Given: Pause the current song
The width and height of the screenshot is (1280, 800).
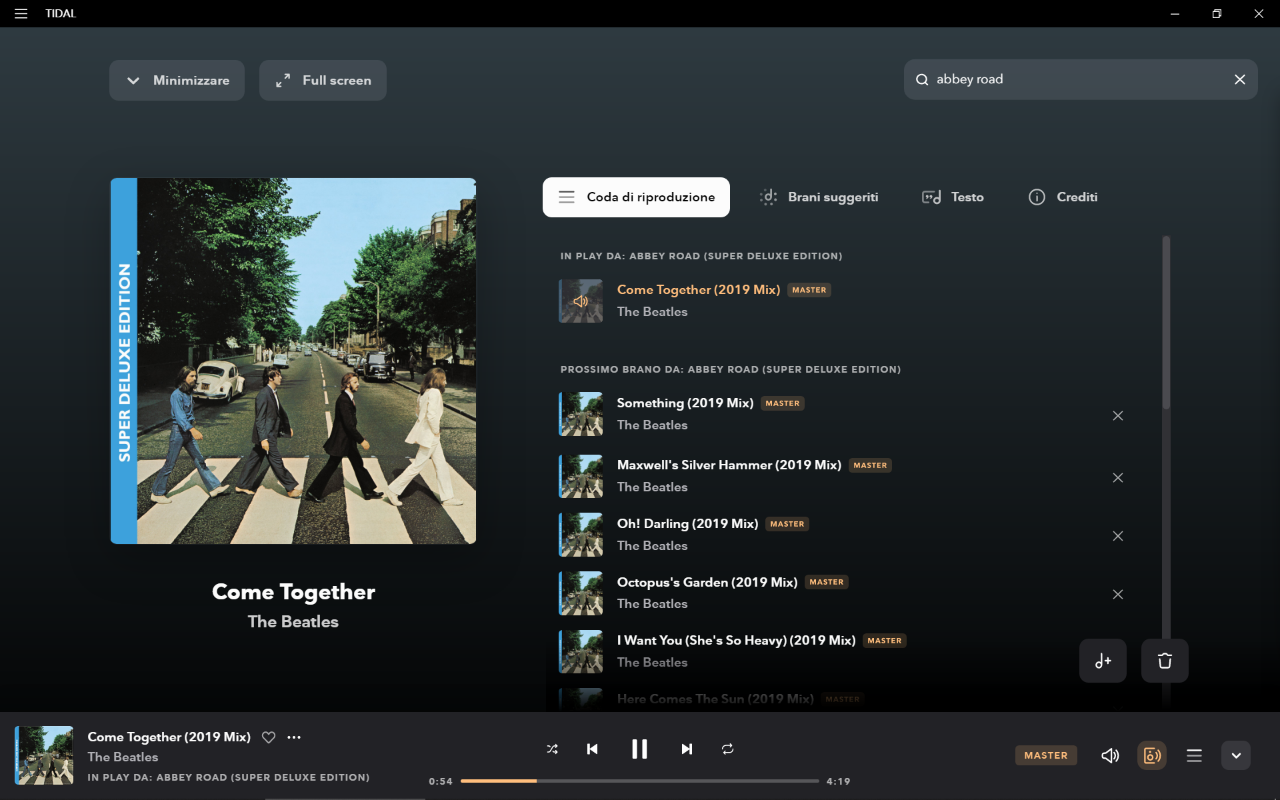Looking at the screenshot, I should [x=639, y=749].
